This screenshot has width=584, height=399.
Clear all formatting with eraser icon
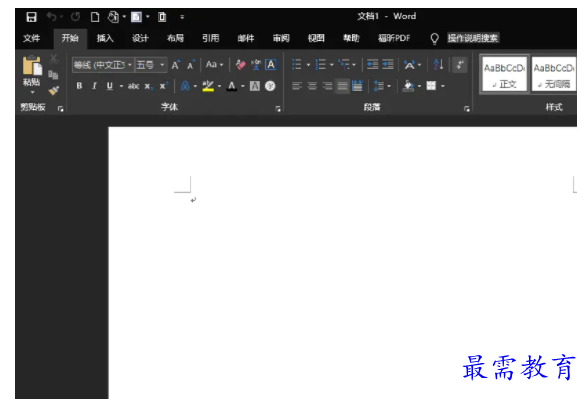(x=241, y=65)
